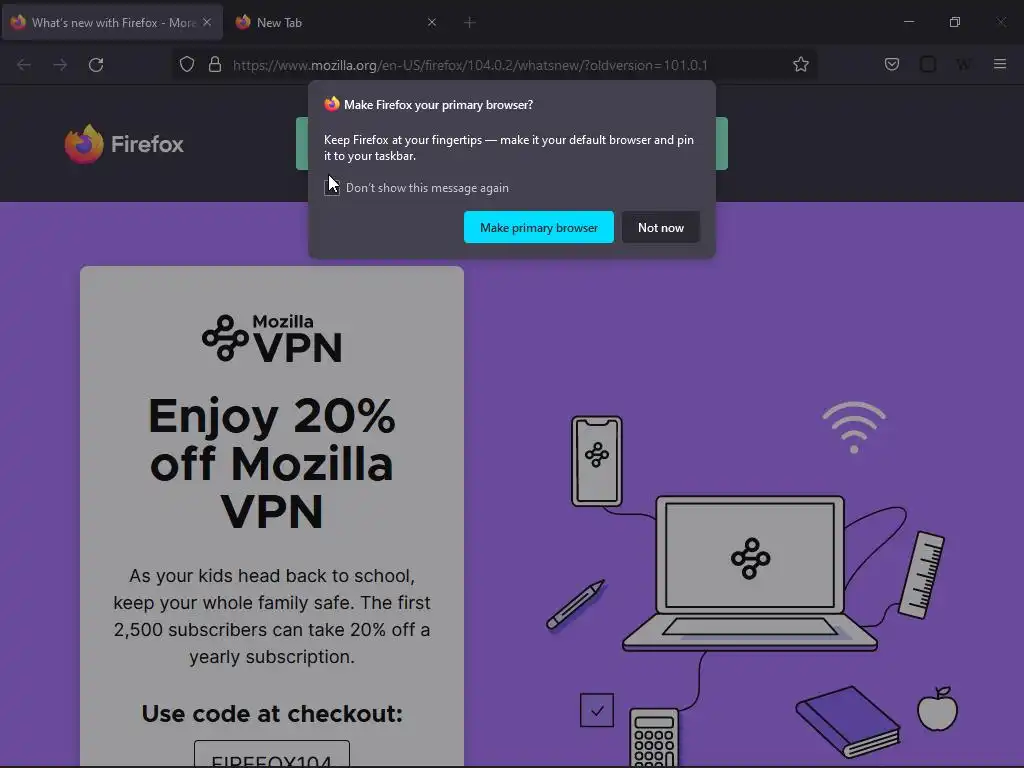Click the forward navigation arrow
Screen dimensions: 1024x768
60,65
